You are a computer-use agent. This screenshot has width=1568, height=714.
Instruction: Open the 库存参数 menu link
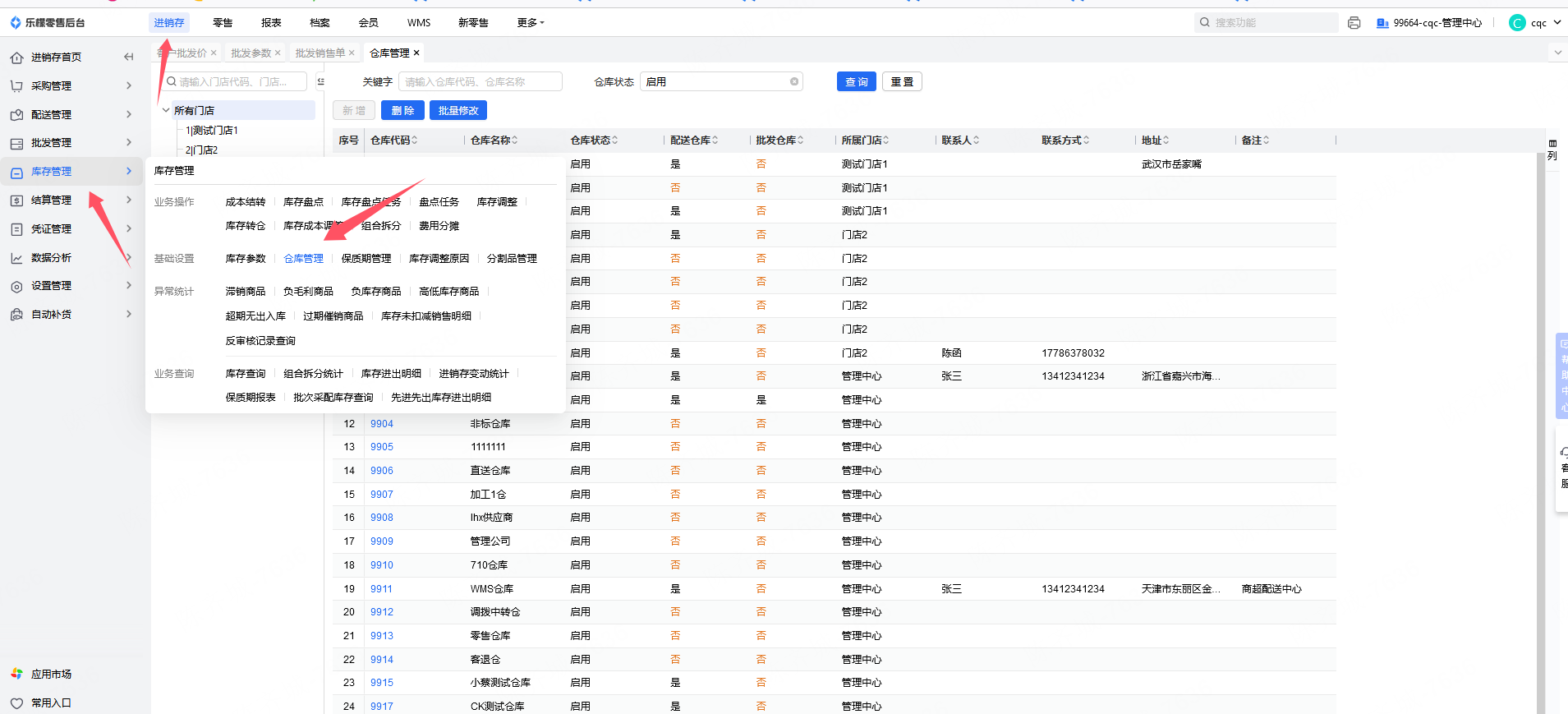point(246,259)
